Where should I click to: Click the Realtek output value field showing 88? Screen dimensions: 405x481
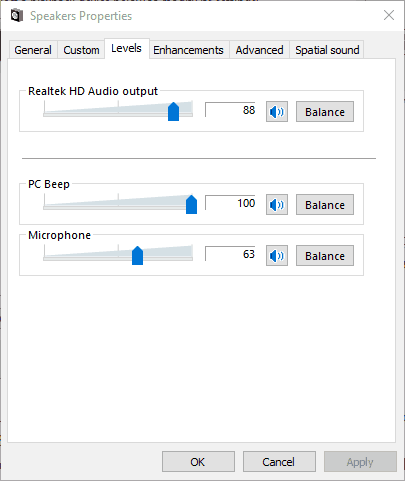click(x=230, y=110)
